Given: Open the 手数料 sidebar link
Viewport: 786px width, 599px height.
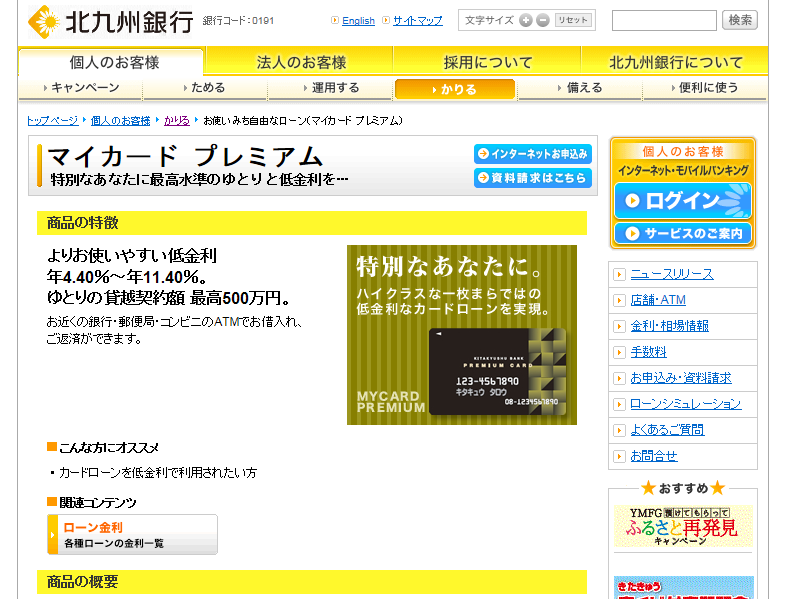Looking at the screenshot, I should pos(648,352).
